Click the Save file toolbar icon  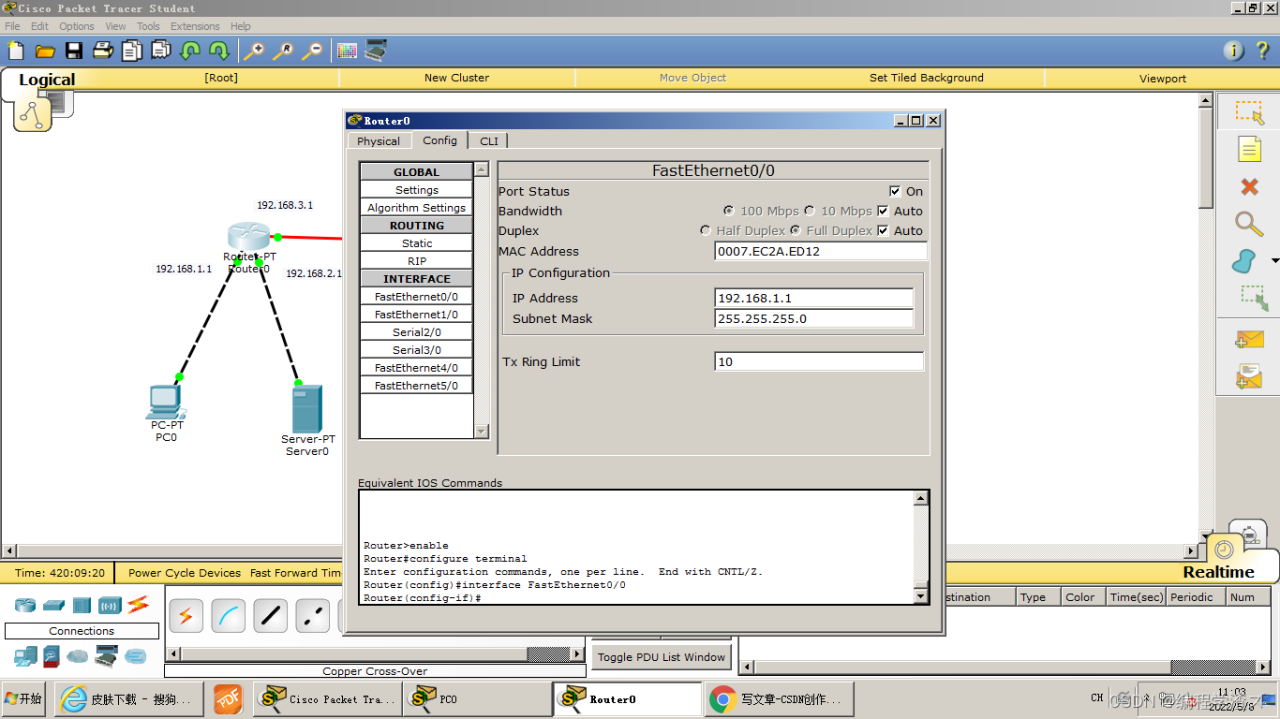74,51
